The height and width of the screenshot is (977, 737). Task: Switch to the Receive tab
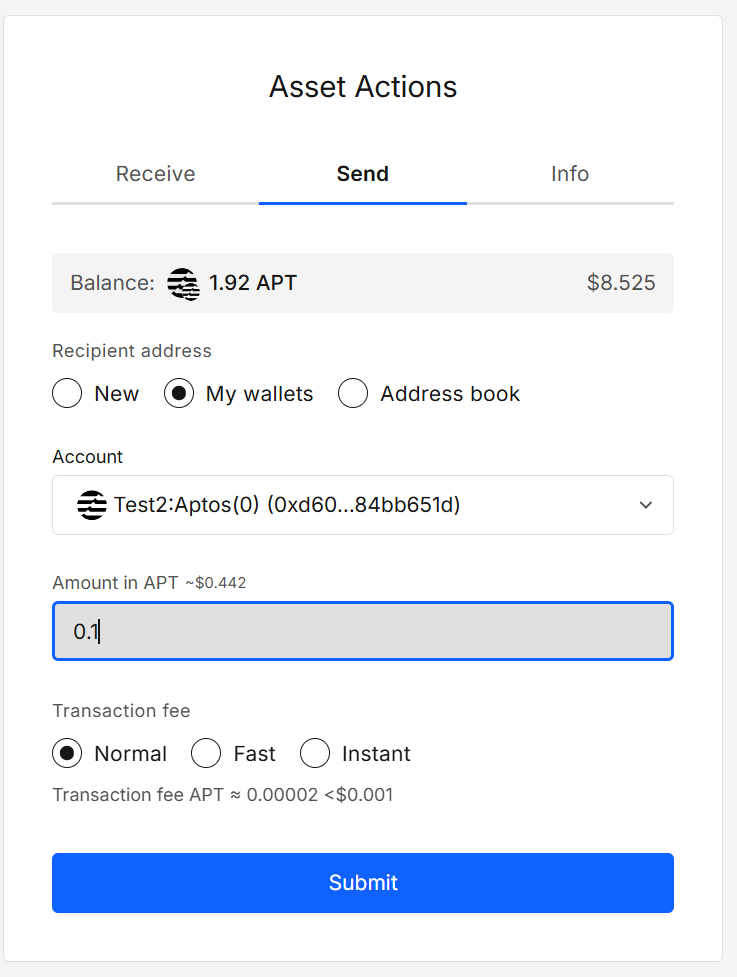pos(155,174)
